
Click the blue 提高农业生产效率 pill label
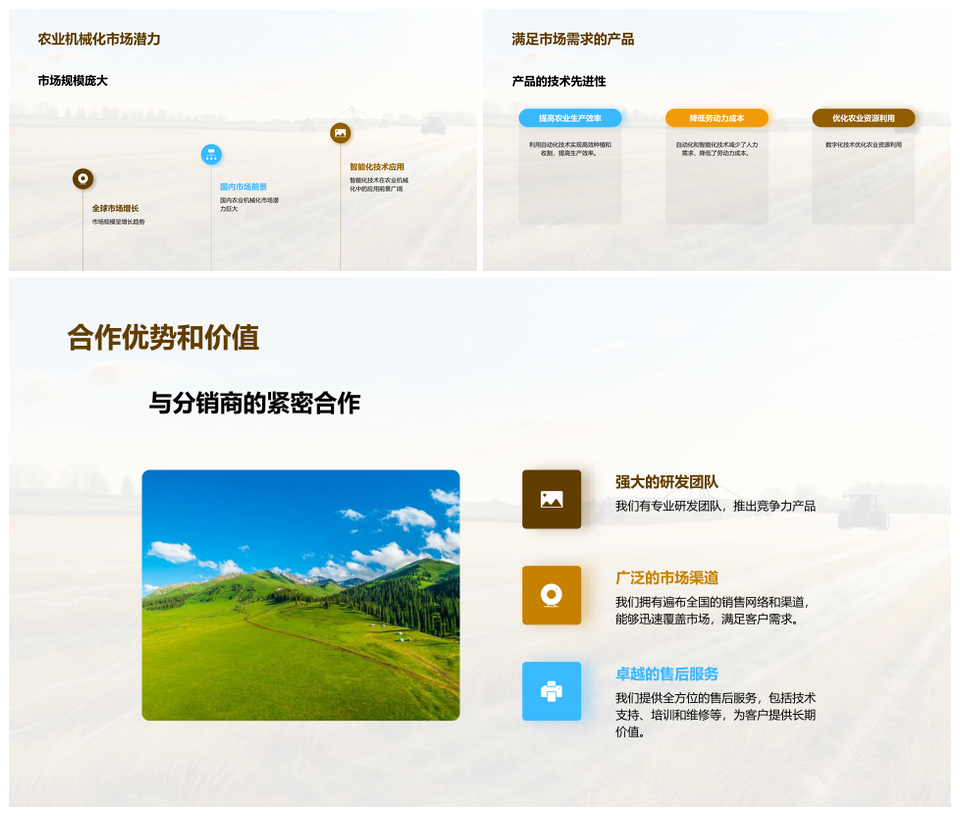[570, 118]
